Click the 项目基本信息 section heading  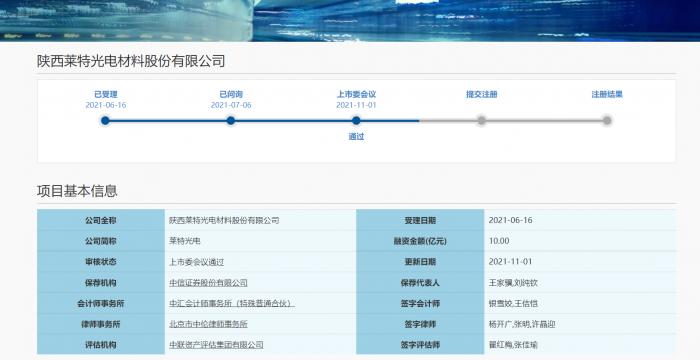click(x=77, y=191)
